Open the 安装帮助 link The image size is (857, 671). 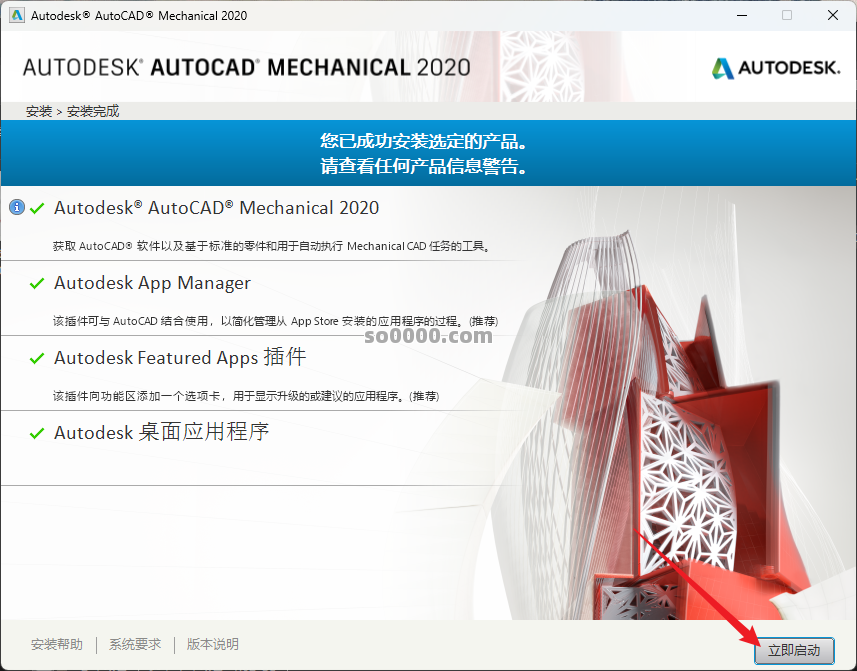(x=57, y=645)
